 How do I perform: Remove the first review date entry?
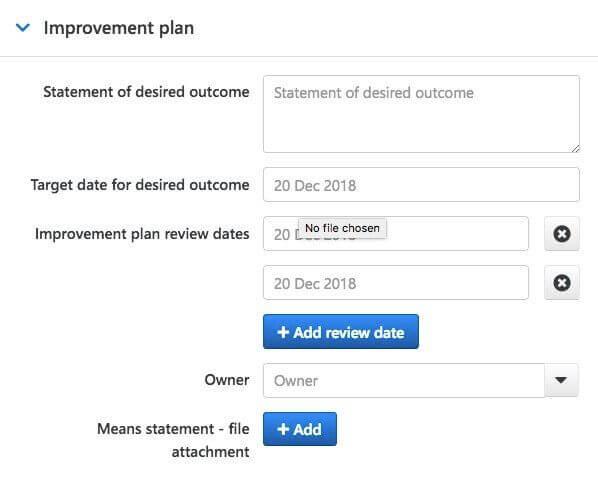(x=562, y=234)
